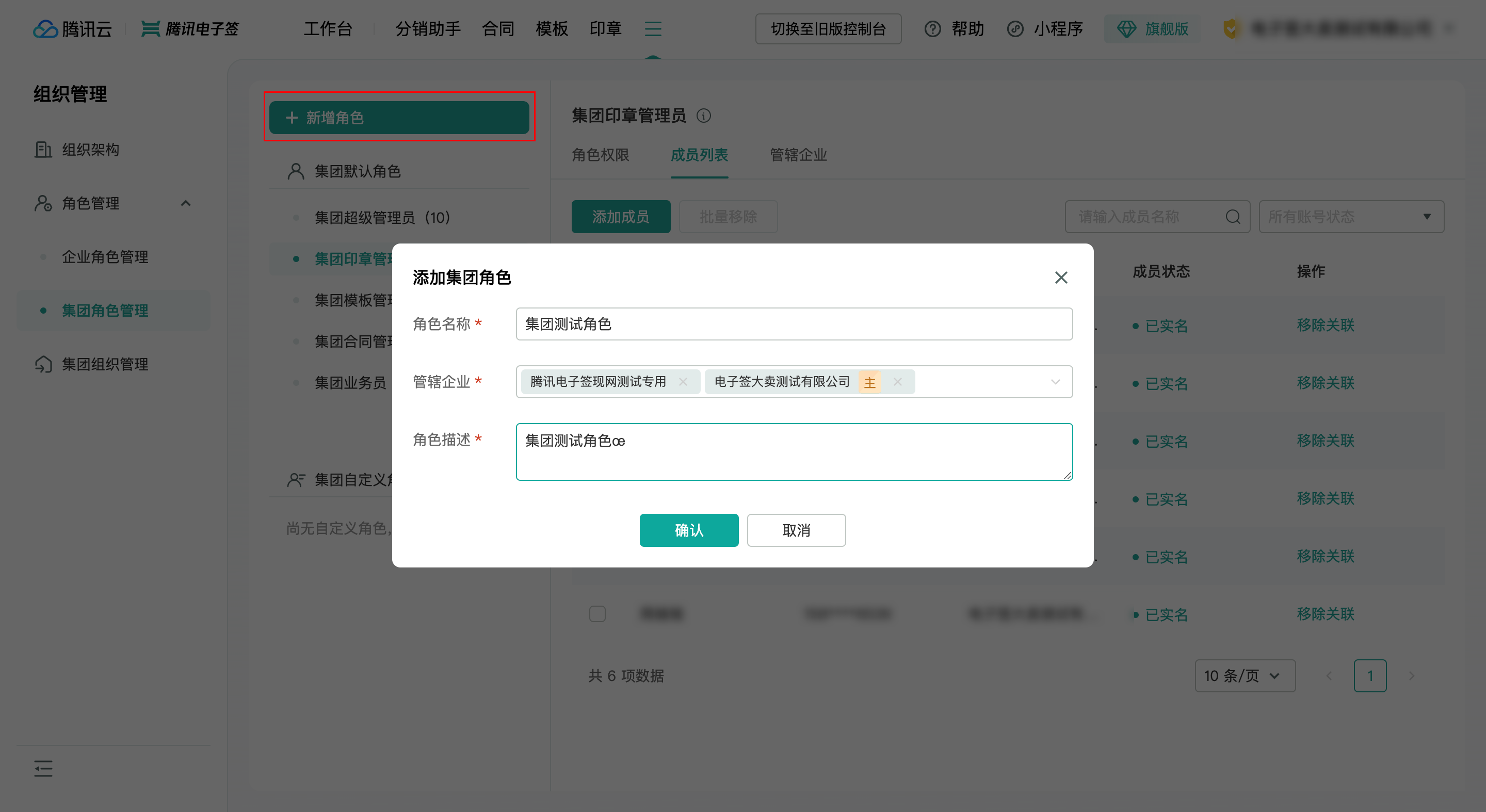Click the 集团默认角色 person icon
1486x812 pixels.
click(x=296, y=171)
